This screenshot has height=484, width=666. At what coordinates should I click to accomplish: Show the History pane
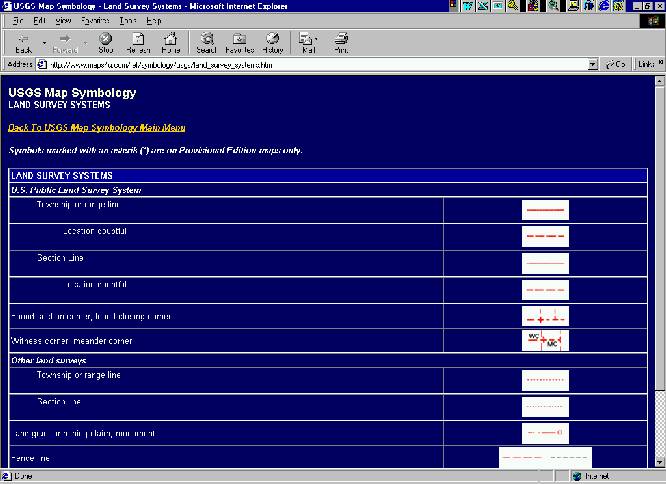(273, 42)
